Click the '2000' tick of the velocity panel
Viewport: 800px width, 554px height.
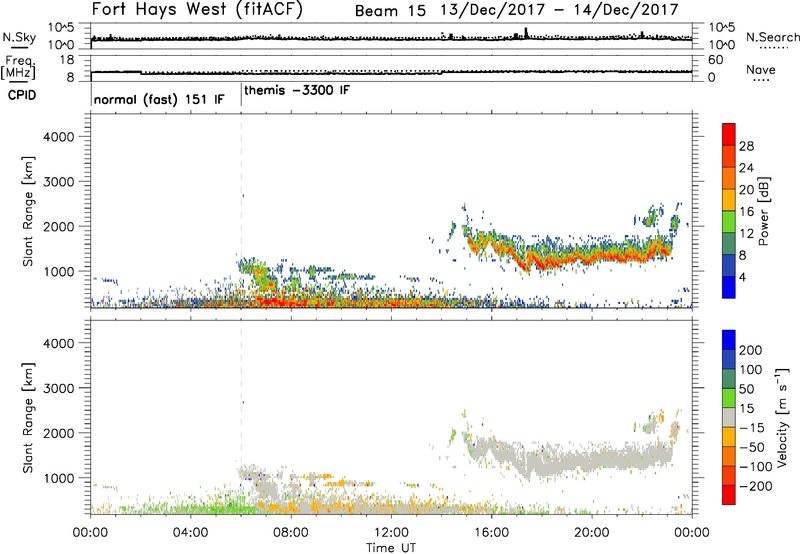58,433
